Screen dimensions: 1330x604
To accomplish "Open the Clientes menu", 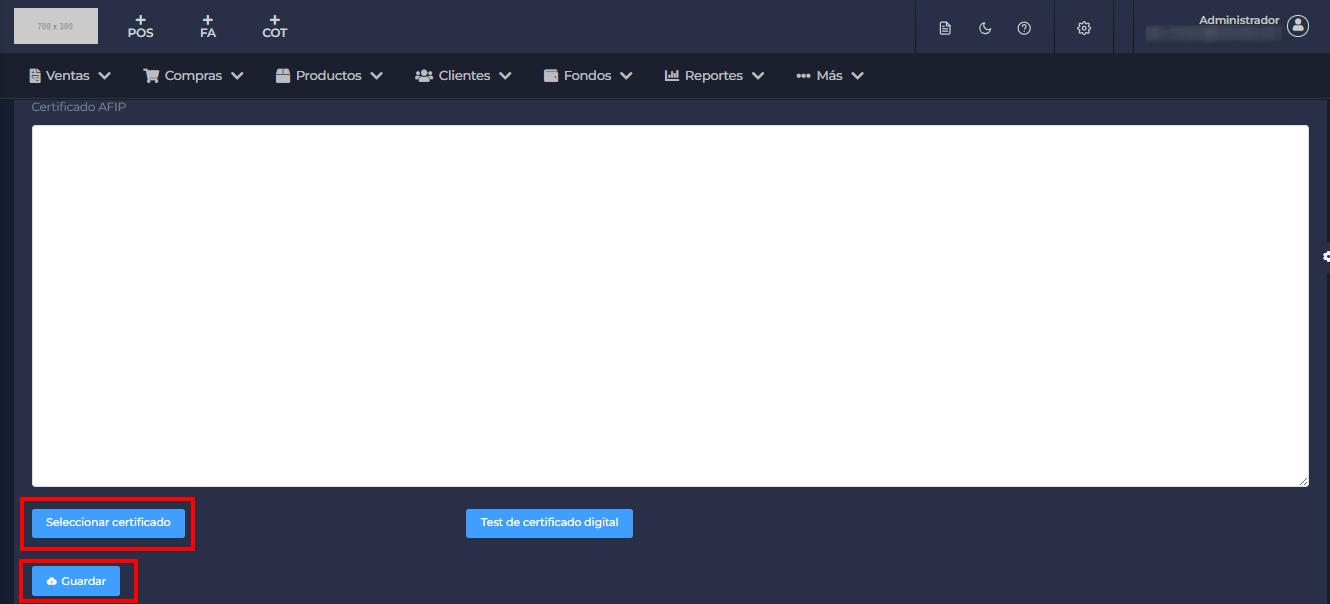I will 463,75.
